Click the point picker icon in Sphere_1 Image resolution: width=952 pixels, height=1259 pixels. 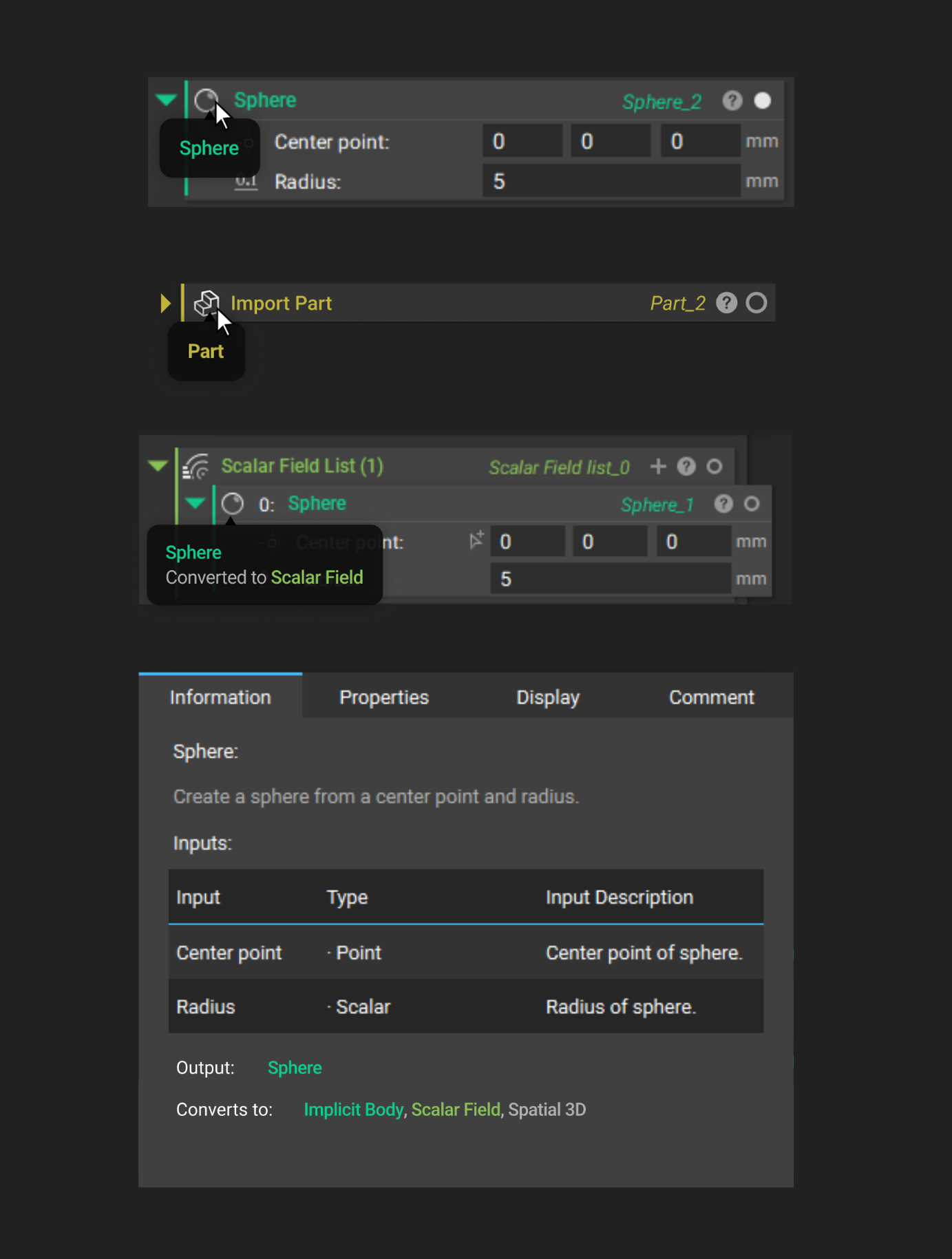click(476, 540)
